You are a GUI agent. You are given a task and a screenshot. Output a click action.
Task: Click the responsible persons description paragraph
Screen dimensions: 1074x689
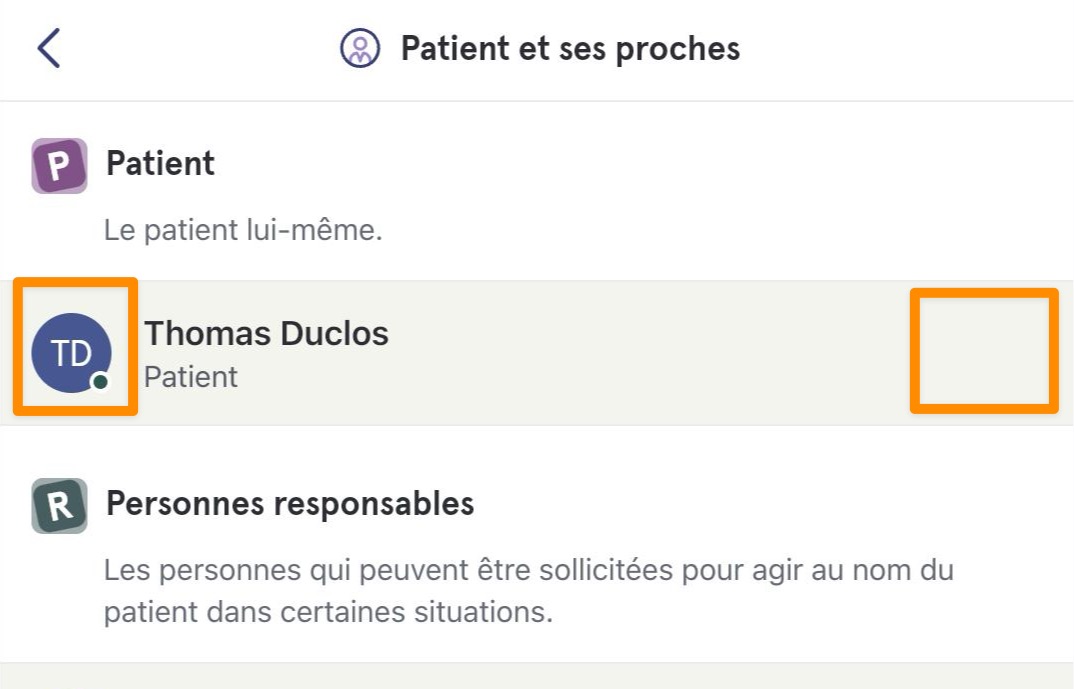coord(529,590)
